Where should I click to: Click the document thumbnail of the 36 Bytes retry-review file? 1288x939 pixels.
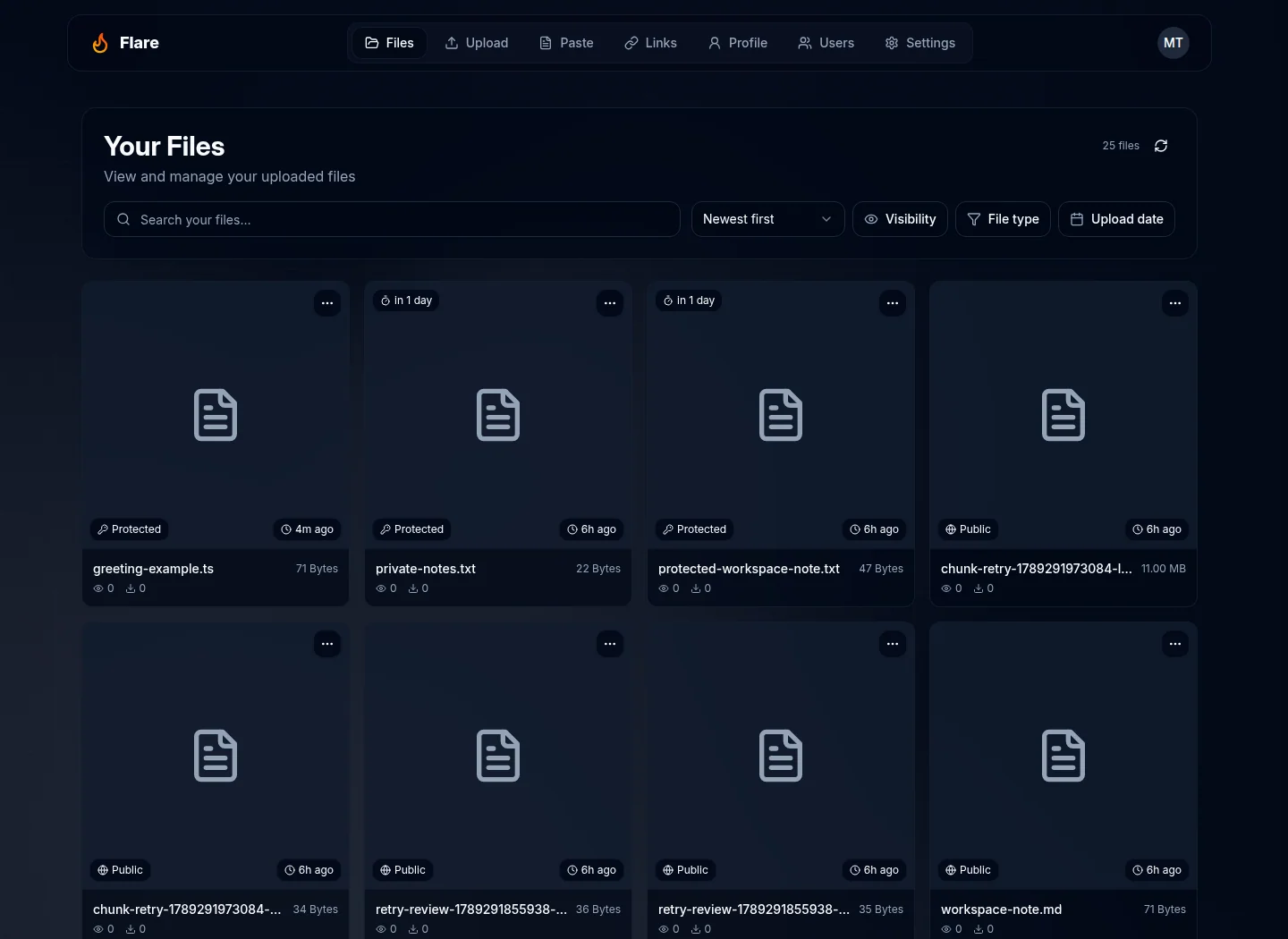[x=498, y=756]
